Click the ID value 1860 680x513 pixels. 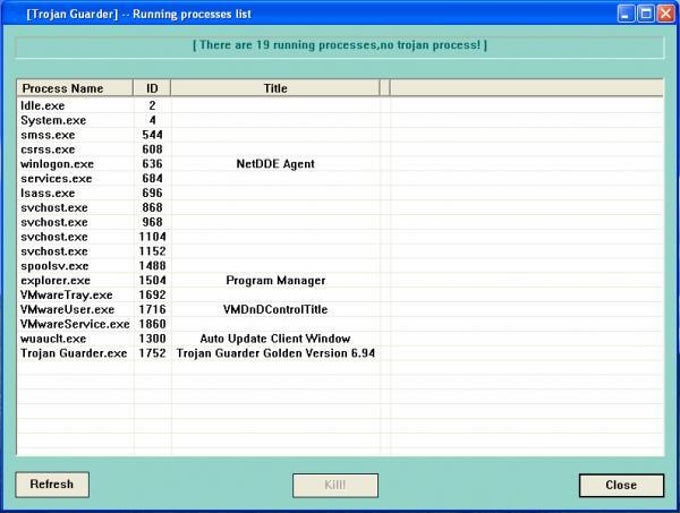[152, 324]
